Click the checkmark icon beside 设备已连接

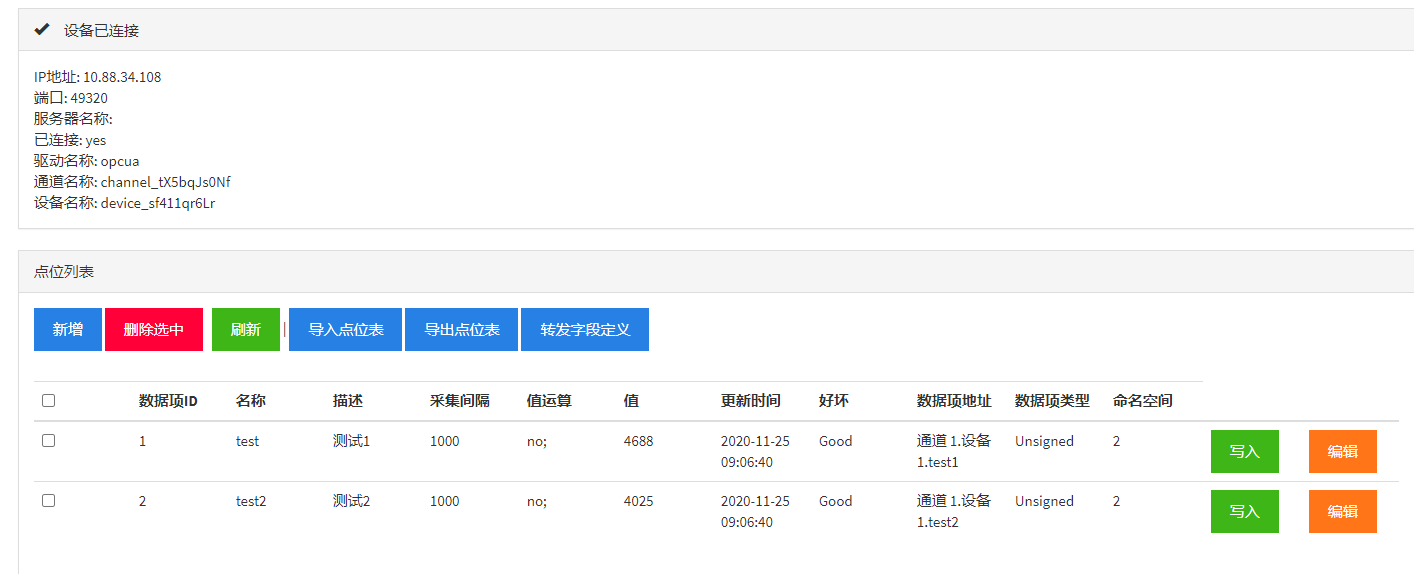click(42, 30)
